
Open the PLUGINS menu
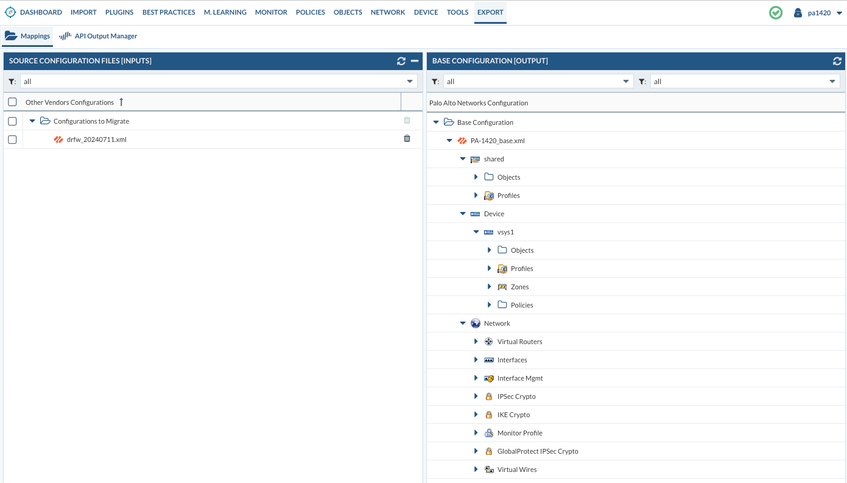pyautogui.click(x=119, y=12)
